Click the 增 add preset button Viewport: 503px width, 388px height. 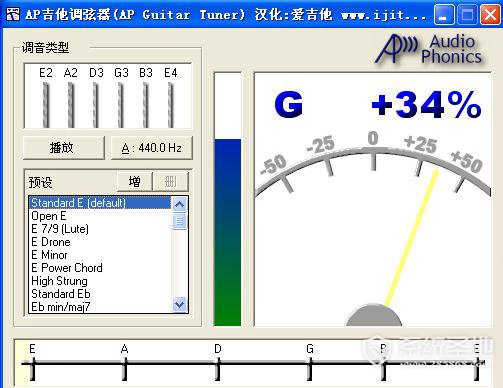(x=135, y=182)
